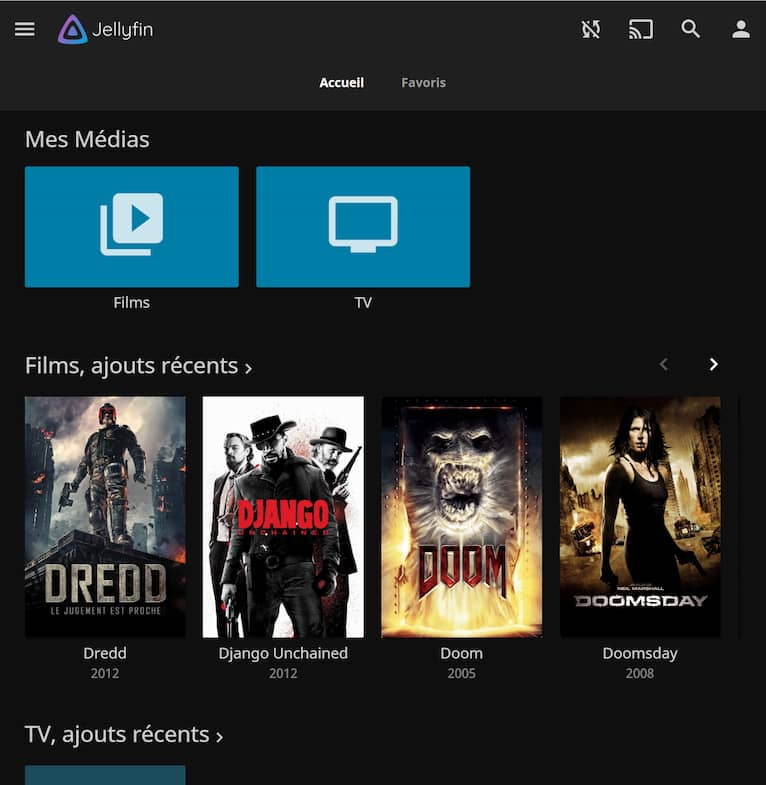Click the Films label under library tile

pyautogui.click(x=131, y=302)
